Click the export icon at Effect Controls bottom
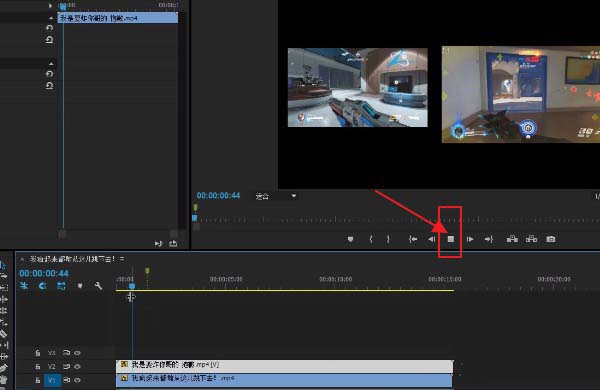Screen dimensions: 600x390 (x=173, y=243)
